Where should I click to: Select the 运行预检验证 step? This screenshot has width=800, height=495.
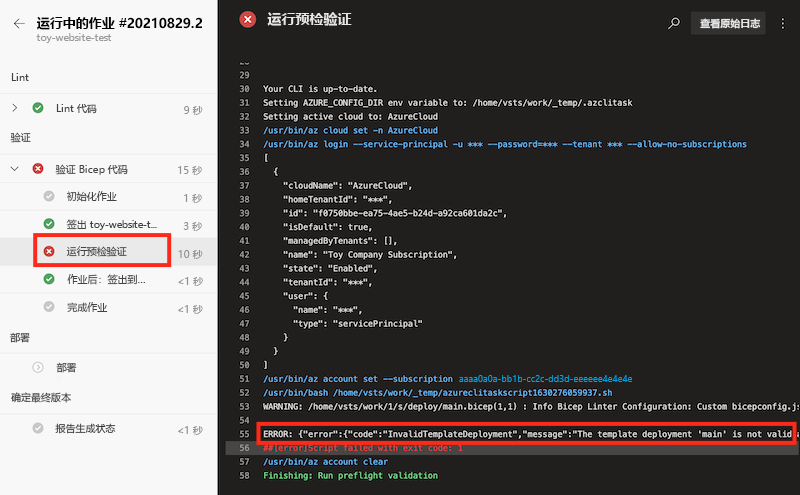[x=108, y=252]
